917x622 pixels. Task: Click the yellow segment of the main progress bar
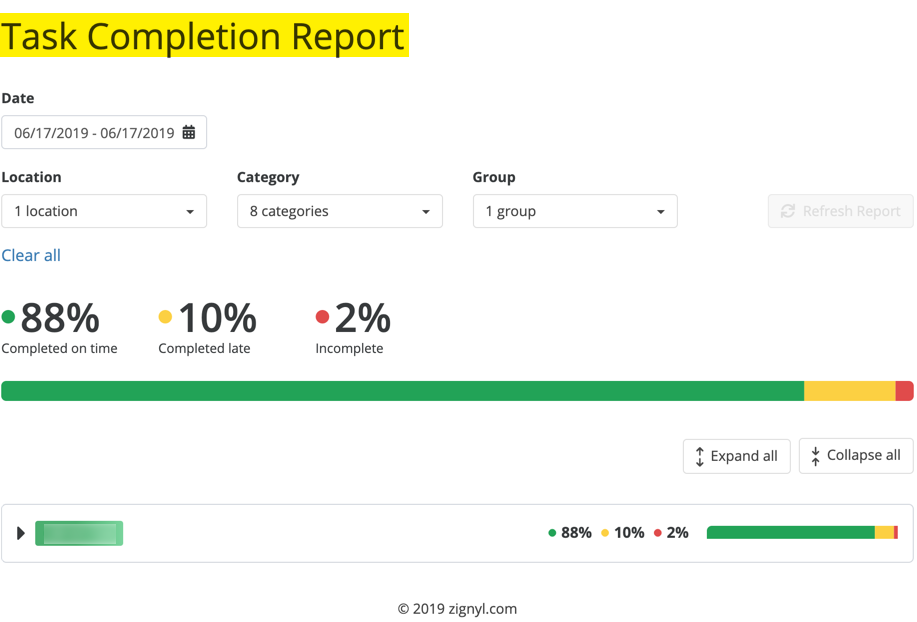[849, 391]
